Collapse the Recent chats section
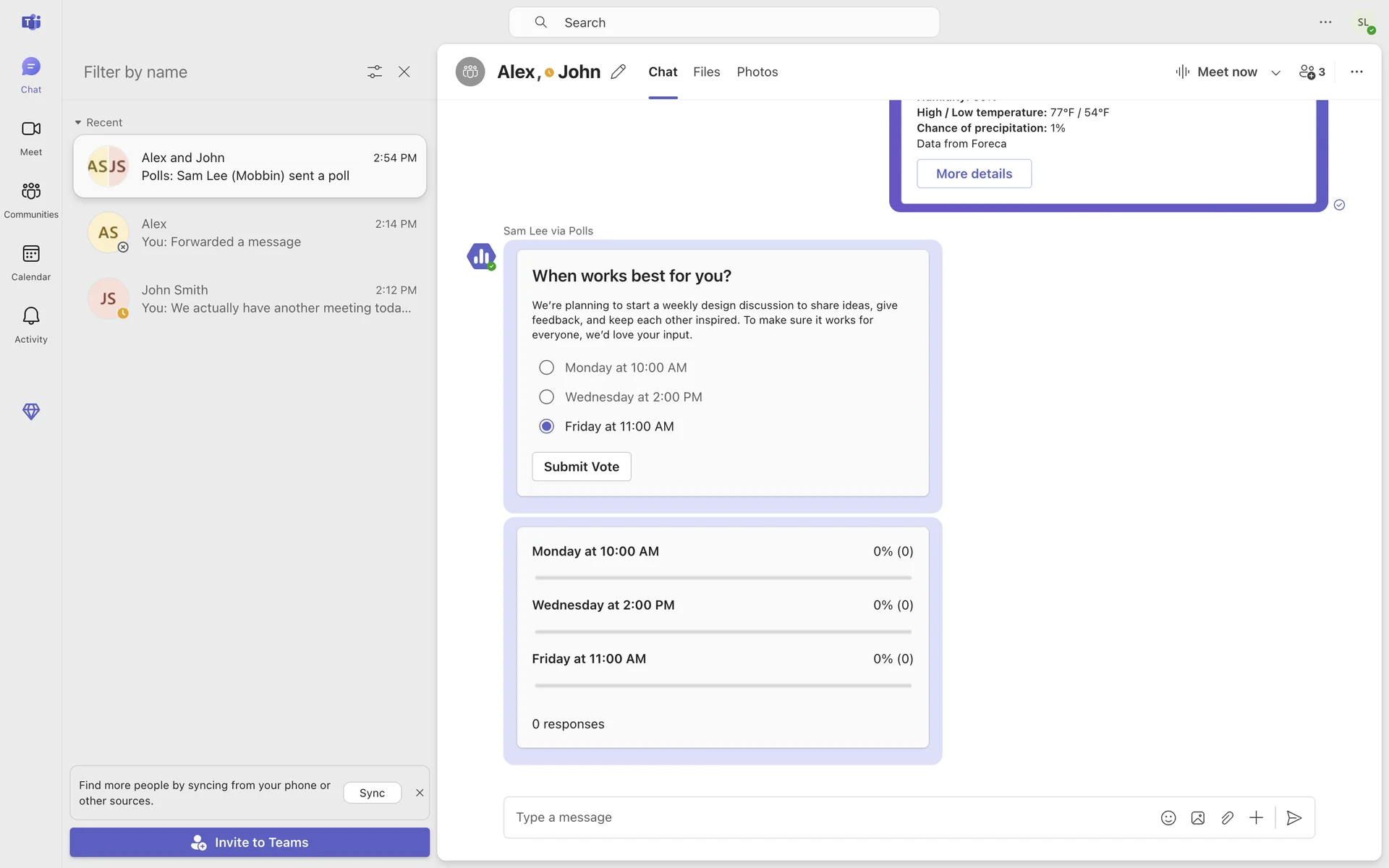Viewport: 1389px width, 868px height. [x=78, y=122]
